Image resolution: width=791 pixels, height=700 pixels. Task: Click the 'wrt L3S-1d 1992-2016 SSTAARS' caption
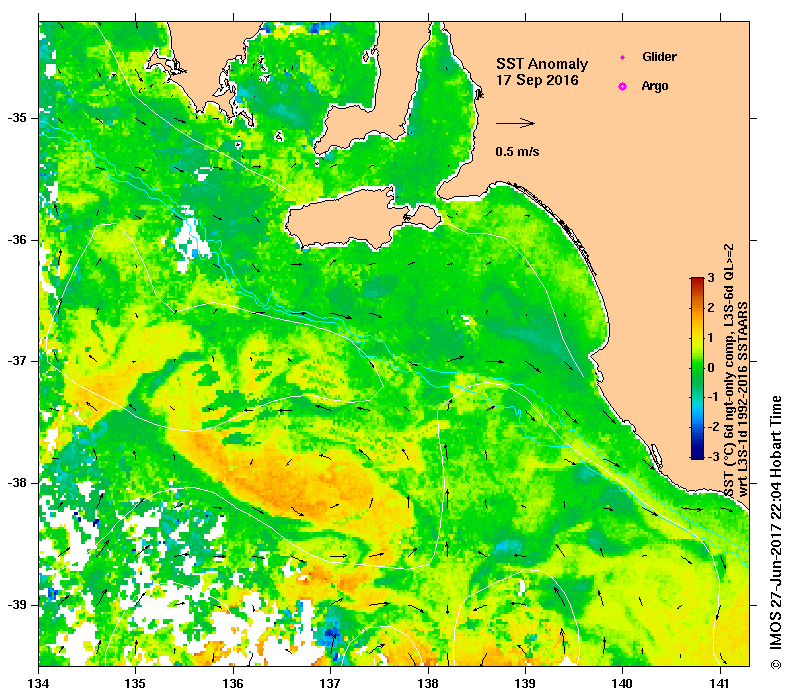click(x=743, y=398)
